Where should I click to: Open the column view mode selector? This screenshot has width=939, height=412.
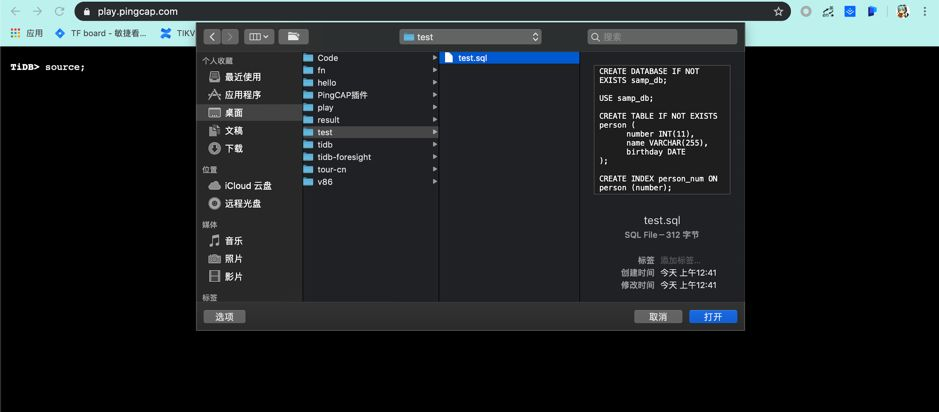(x=259, y=37)
